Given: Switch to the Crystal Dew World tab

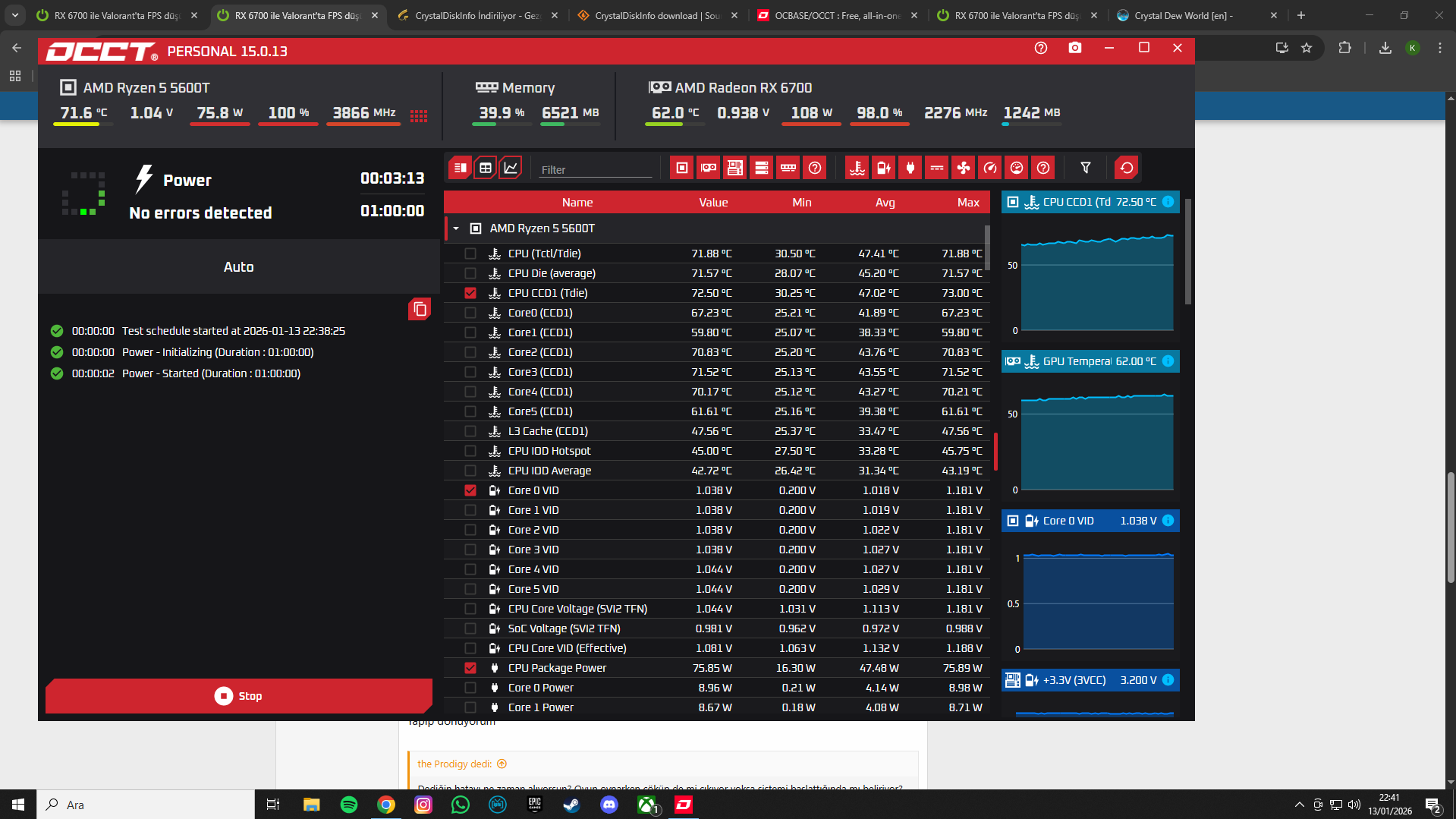Looking at the screenshot, I should 1197,15.
